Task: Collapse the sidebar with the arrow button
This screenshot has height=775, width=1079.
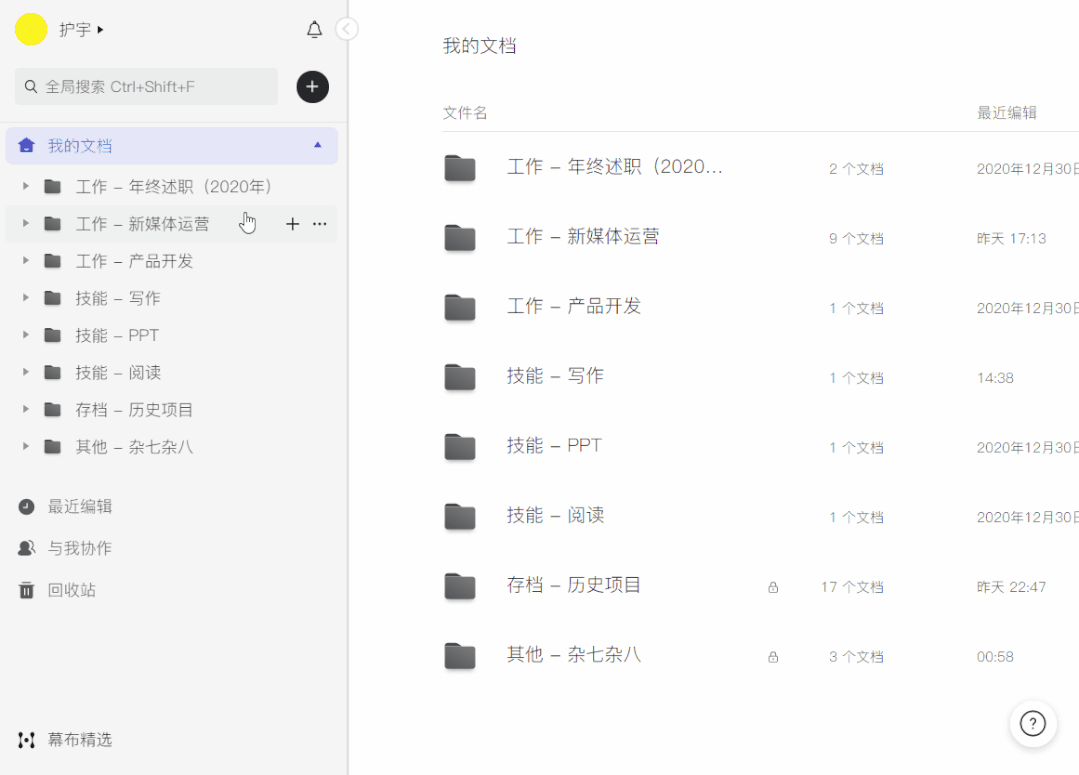Action: coord(347,29)
